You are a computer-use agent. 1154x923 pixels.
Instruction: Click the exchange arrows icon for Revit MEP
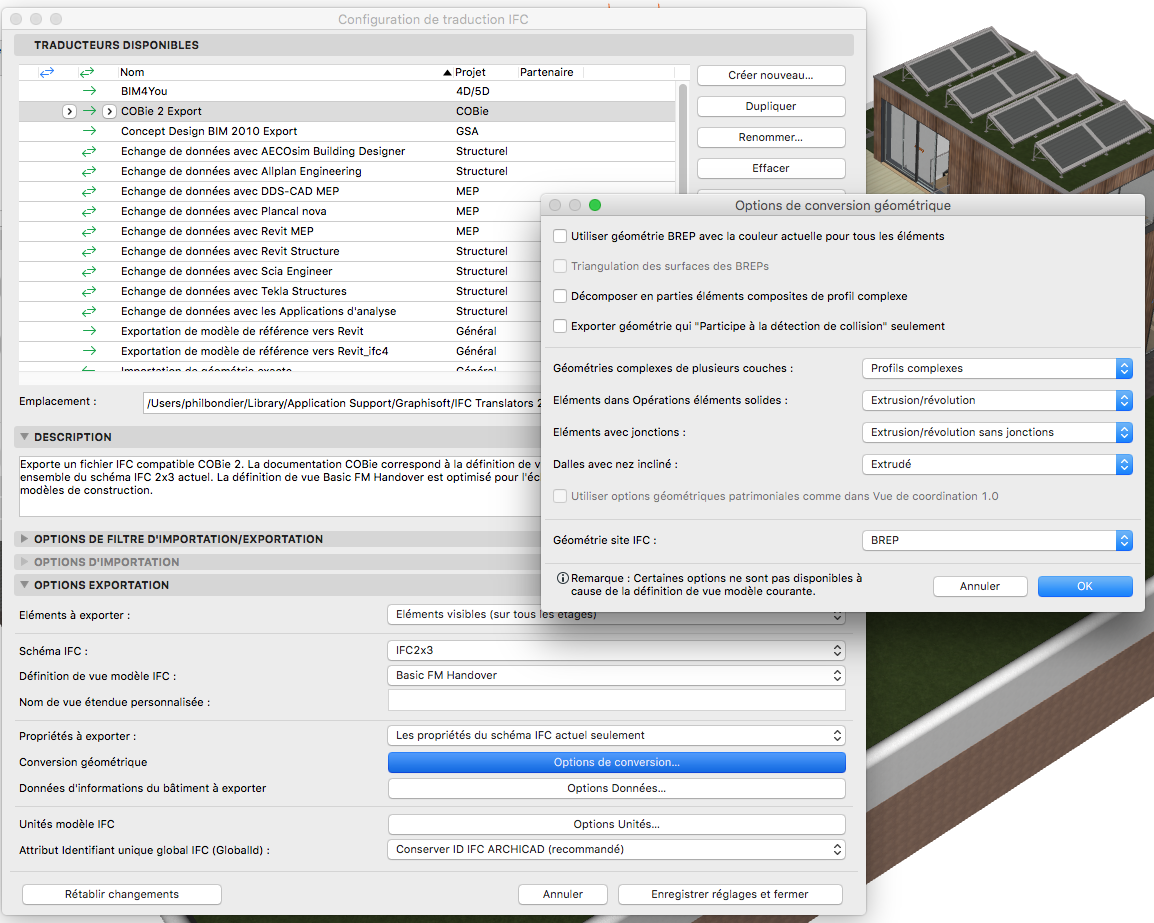pos(89,231)
